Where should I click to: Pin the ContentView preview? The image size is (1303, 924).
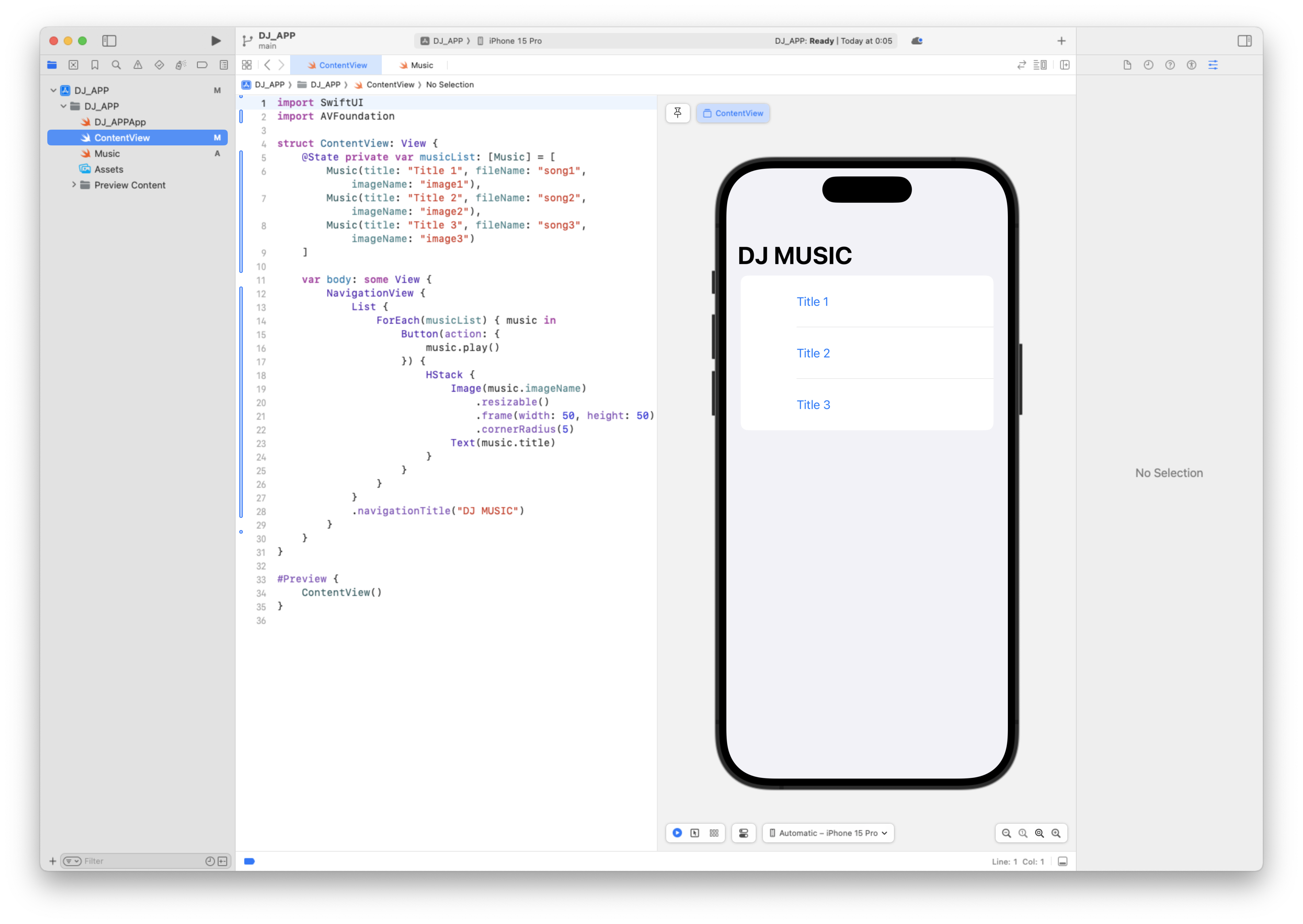pyautogui.click(x=678, y=113)
